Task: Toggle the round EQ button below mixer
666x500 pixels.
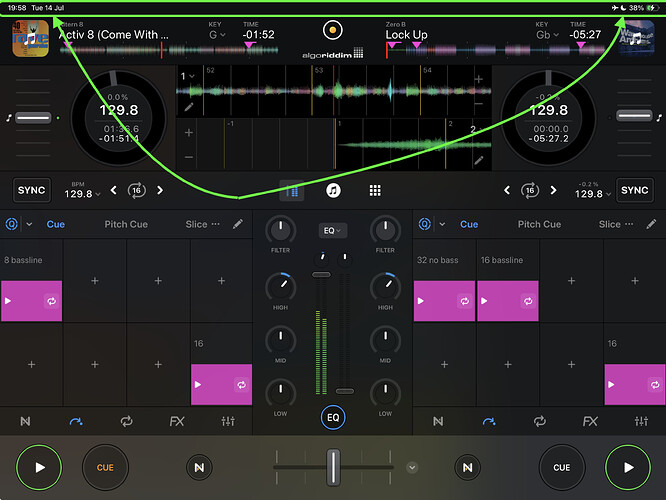Action: point(333,417)
